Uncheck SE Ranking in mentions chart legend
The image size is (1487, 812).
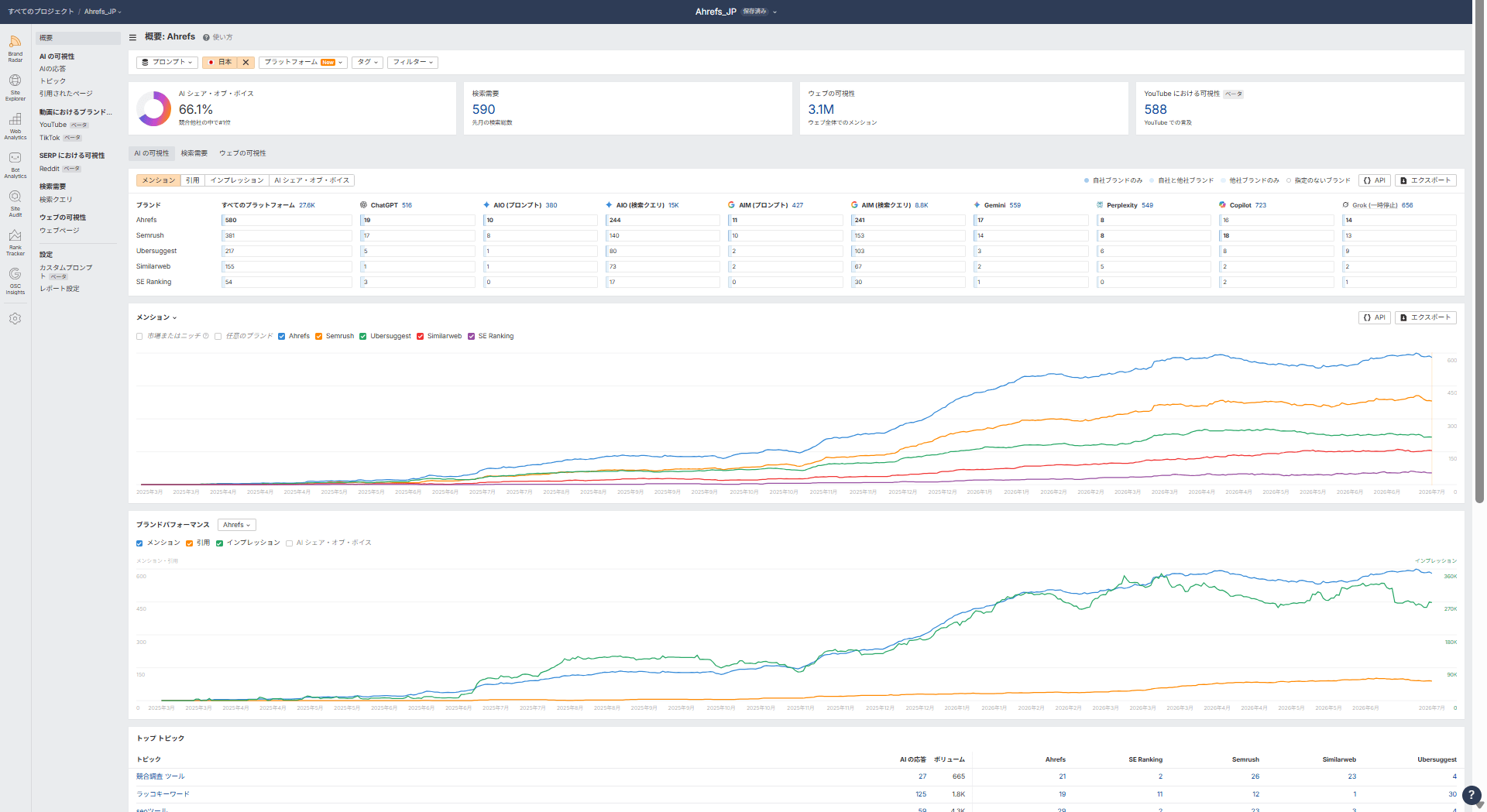pos(471,337)
